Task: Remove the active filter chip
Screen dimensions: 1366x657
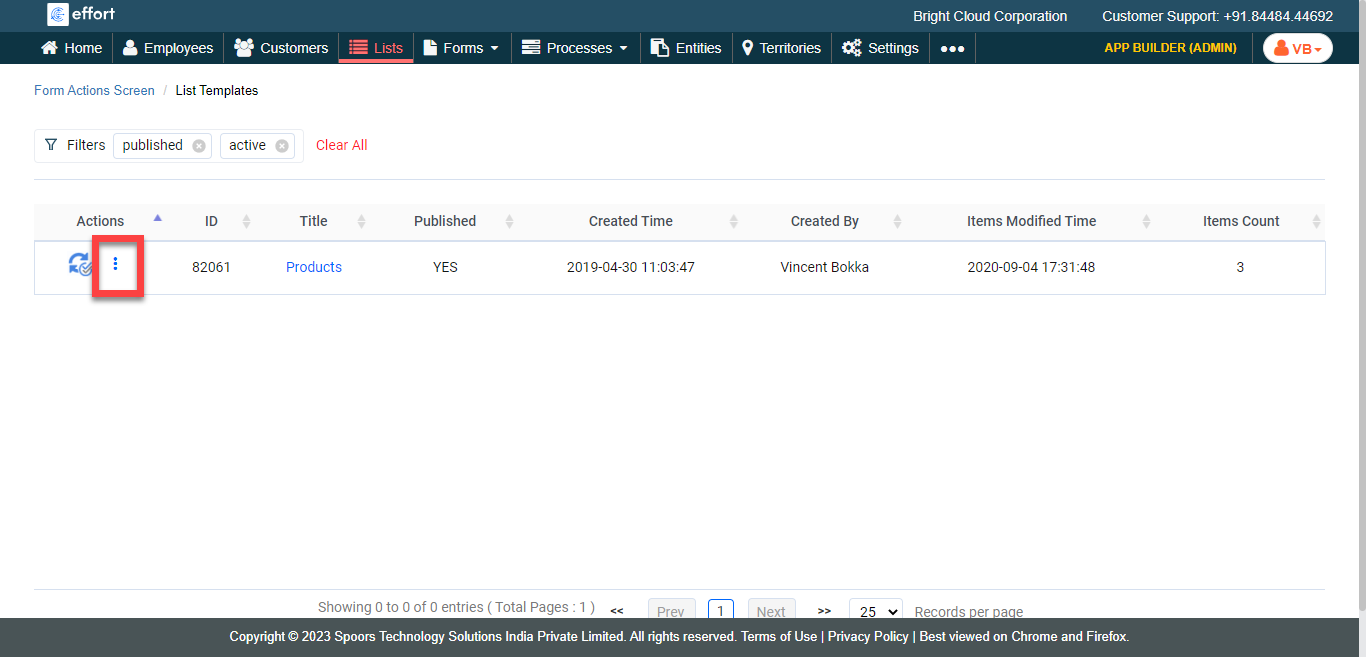Action: coord(282,146)
